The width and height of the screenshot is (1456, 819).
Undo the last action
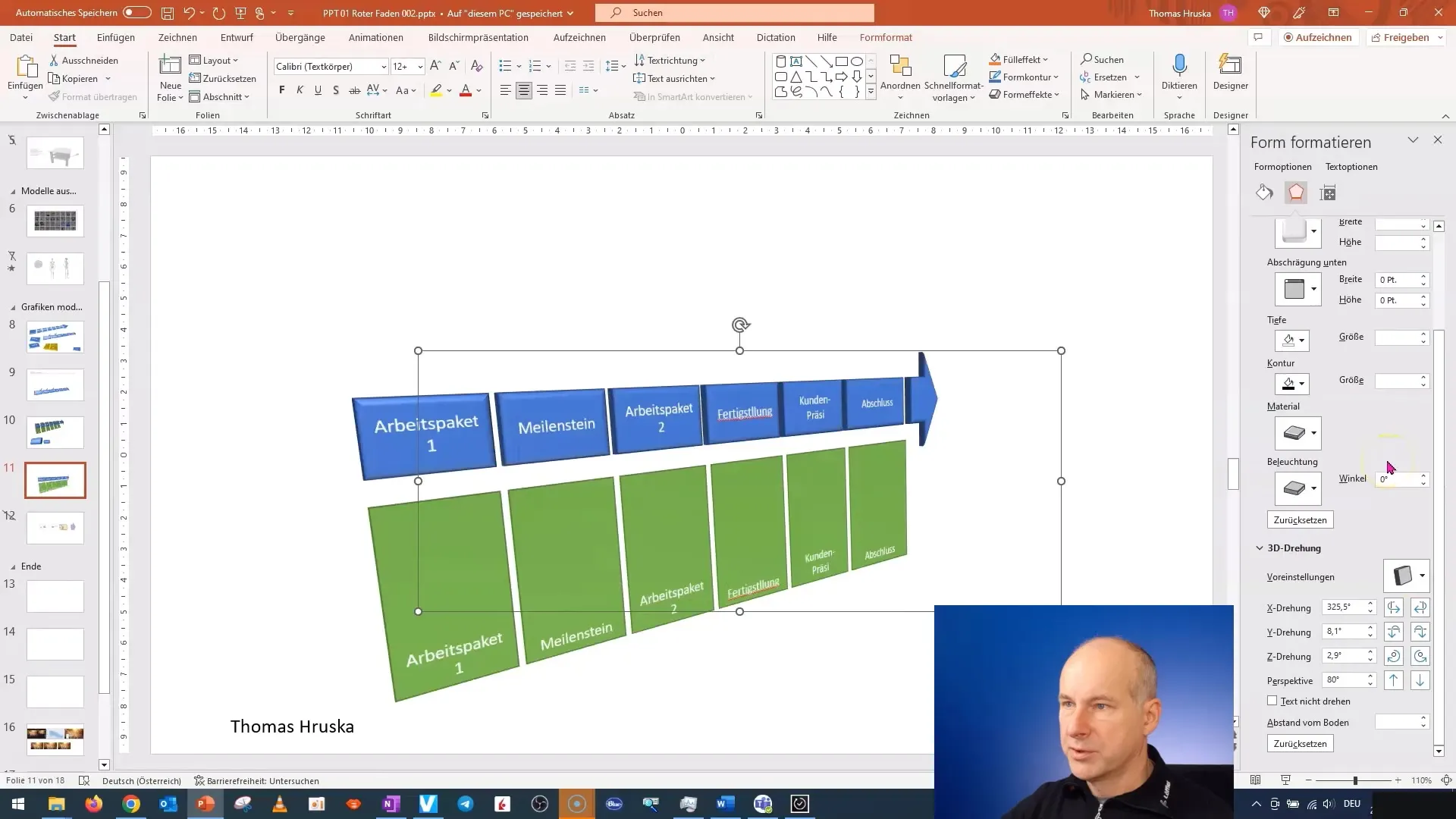pyautogui.click(x=189, y=13)
